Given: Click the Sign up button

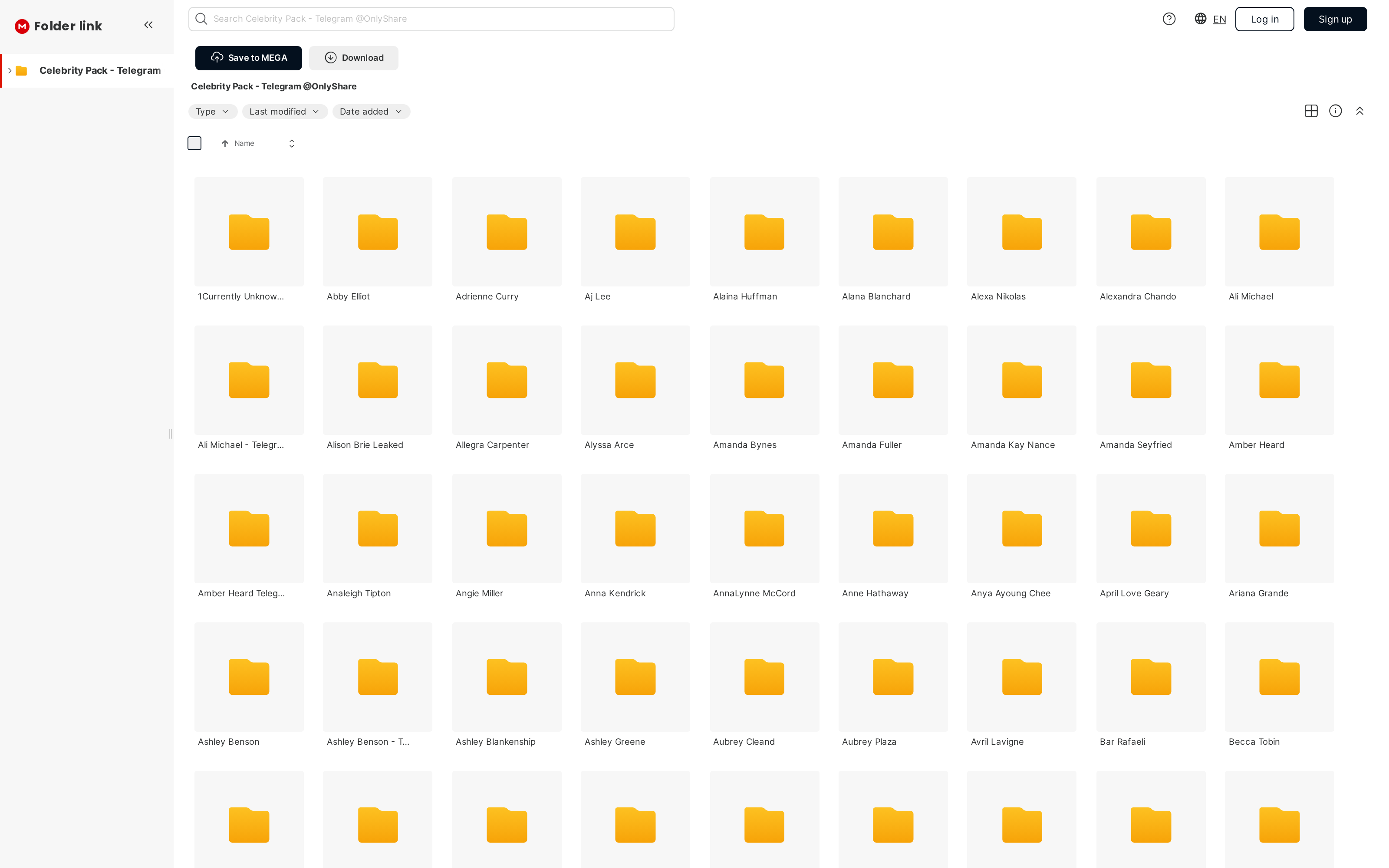Looking at the screenshot, I should (1335, 19).
